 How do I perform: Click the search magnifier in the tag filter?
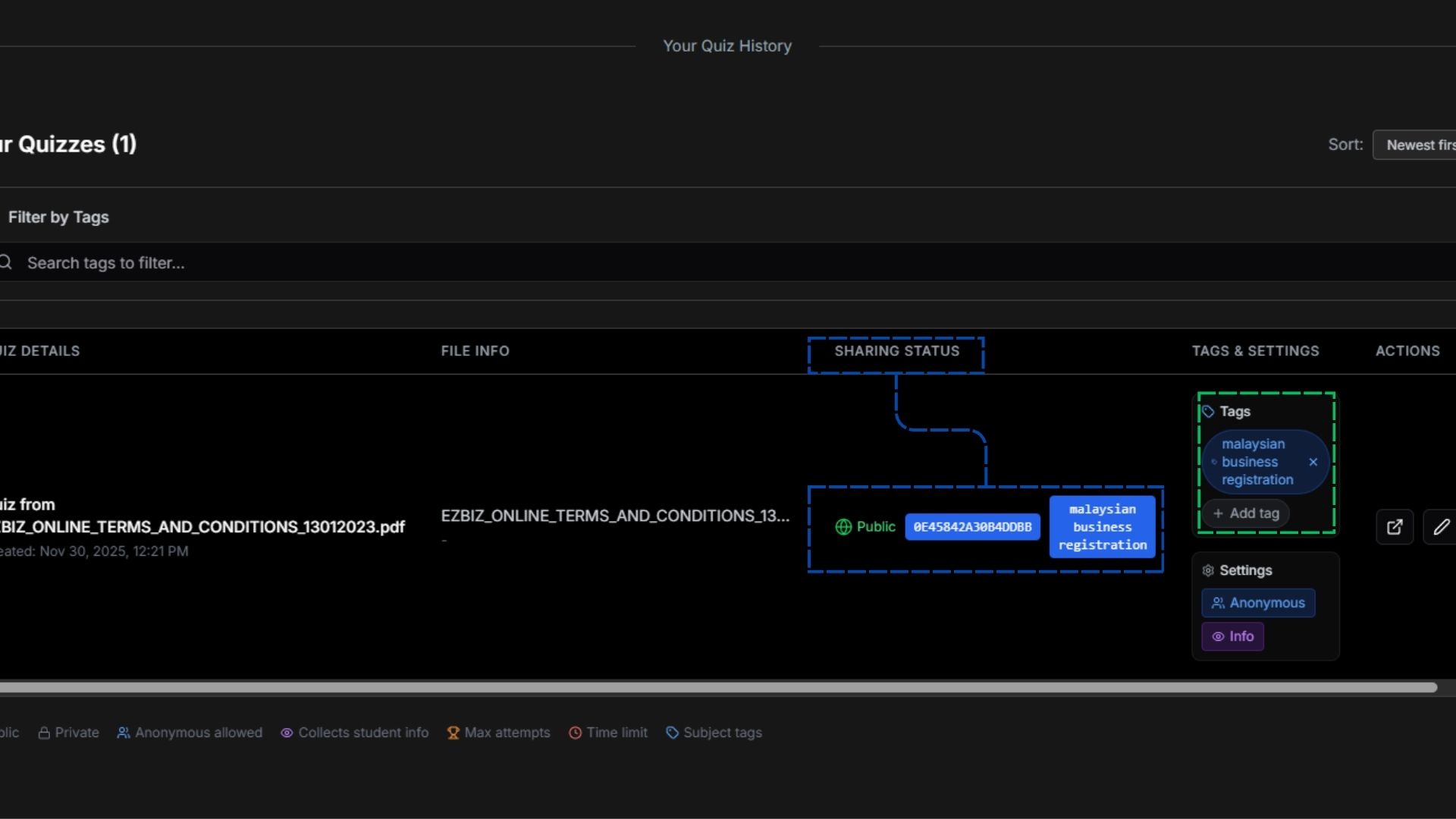7,262
